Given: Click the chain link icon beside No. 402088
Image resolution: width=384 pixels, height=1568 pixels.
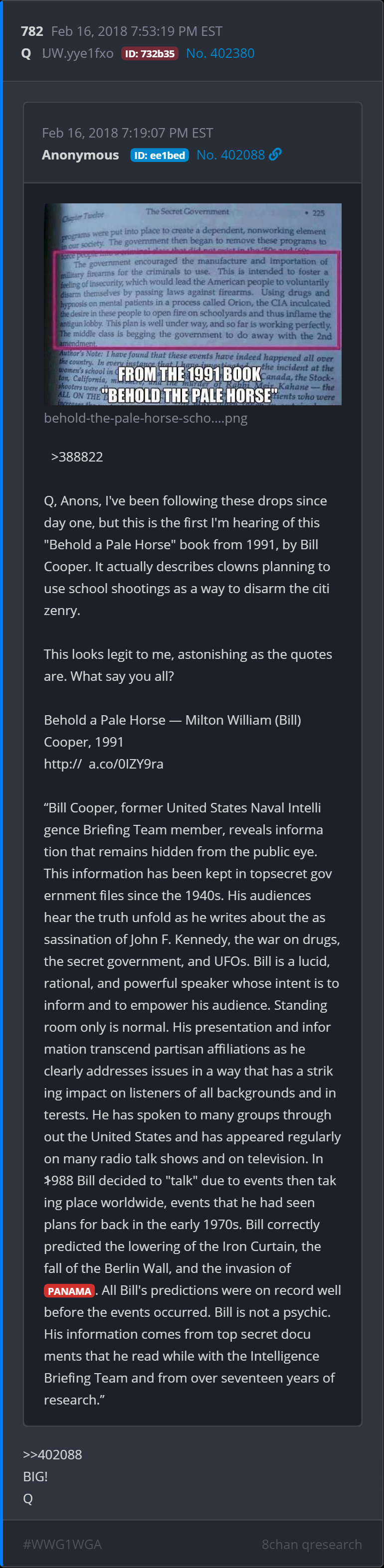Looking at the screenshot, I should 275,155.
